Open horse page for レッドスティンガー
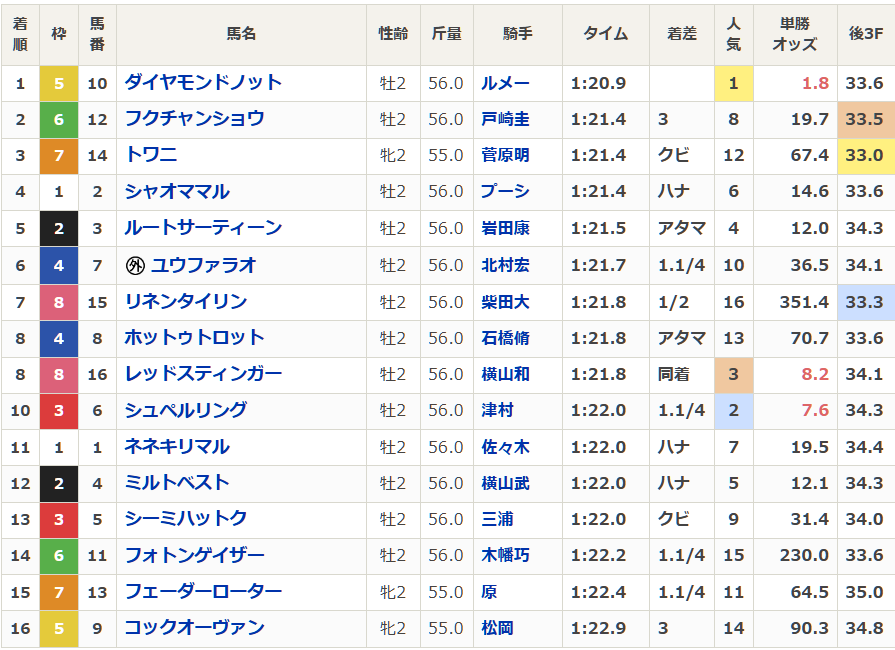Image resolution: width=895 pixels, height=650 pixels. pyautogui.click(x=203, y=374)
